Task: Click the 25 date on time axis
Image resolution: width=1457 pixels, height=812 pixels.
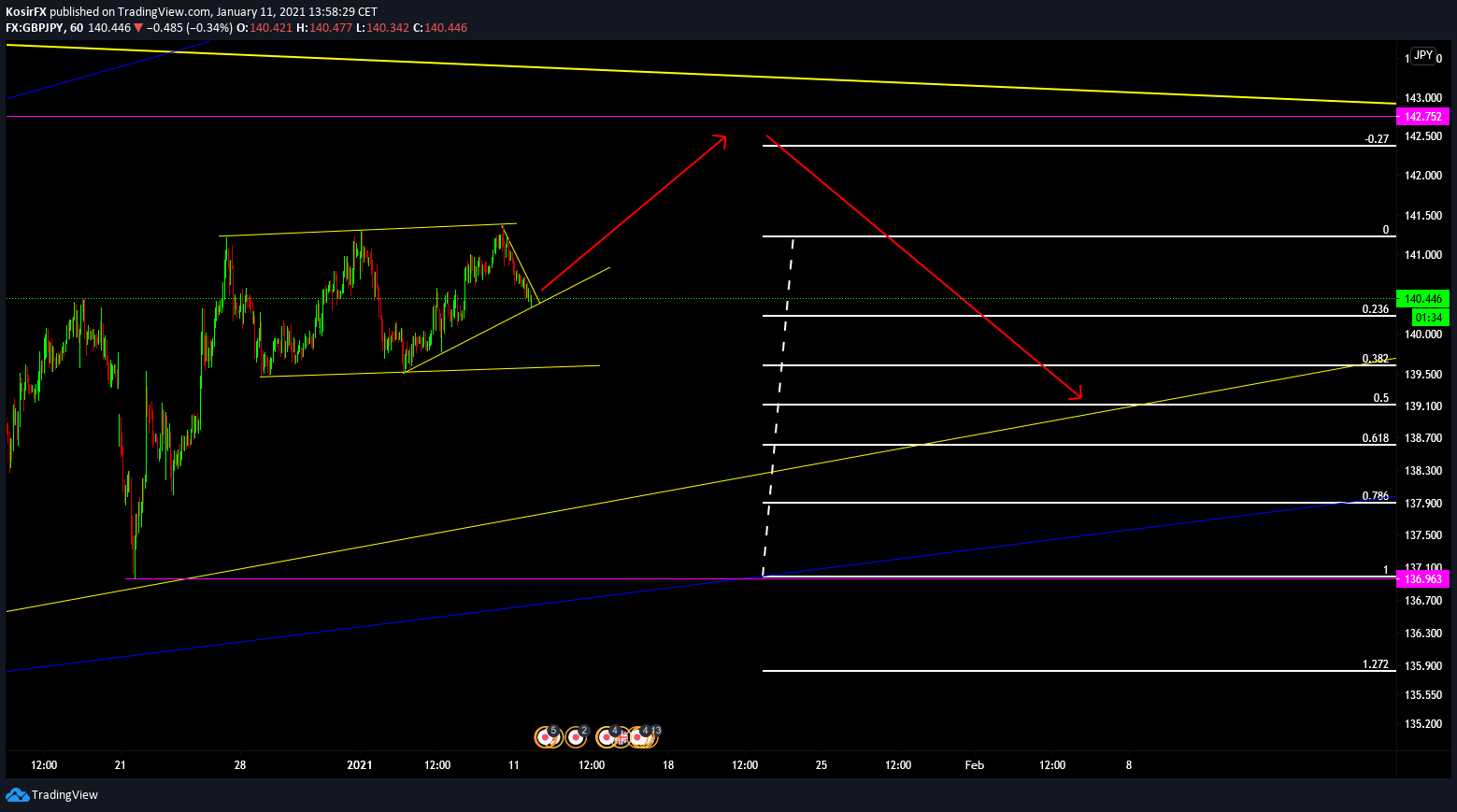Action: click(x=821, y=765)
